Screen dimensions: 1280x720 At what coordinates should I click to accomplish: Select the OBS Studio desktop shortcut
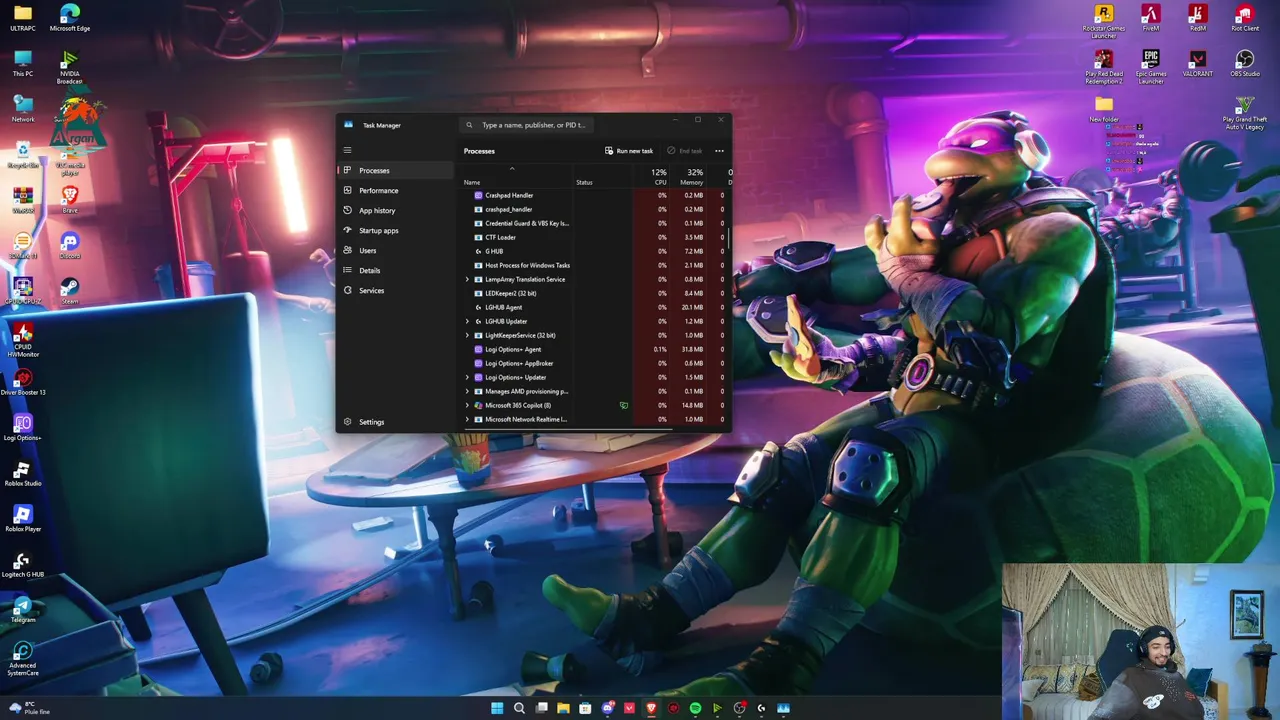pos(1244,63)
